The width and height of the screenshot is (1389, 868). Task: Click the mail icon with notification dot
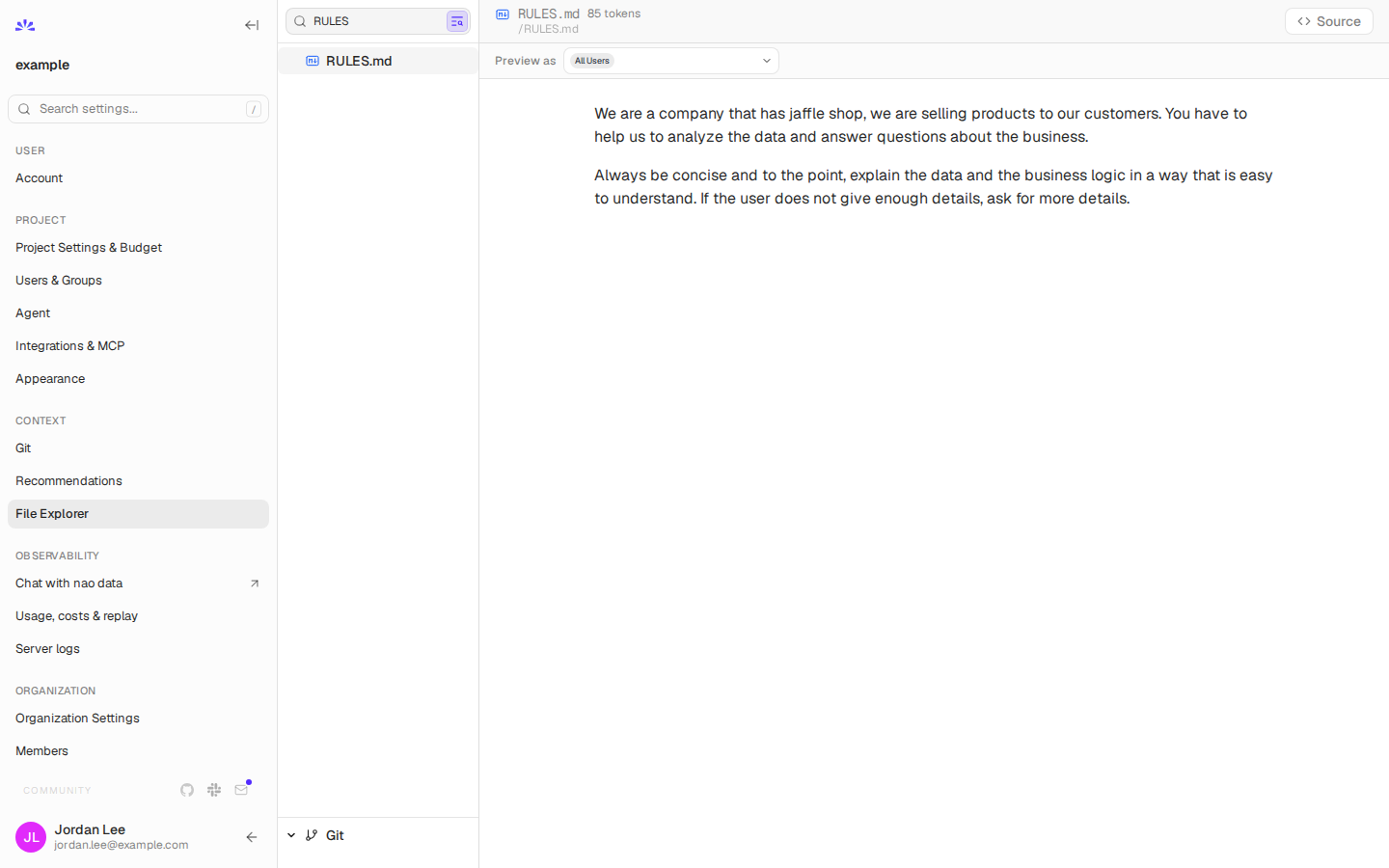click(x=241, y=790)
